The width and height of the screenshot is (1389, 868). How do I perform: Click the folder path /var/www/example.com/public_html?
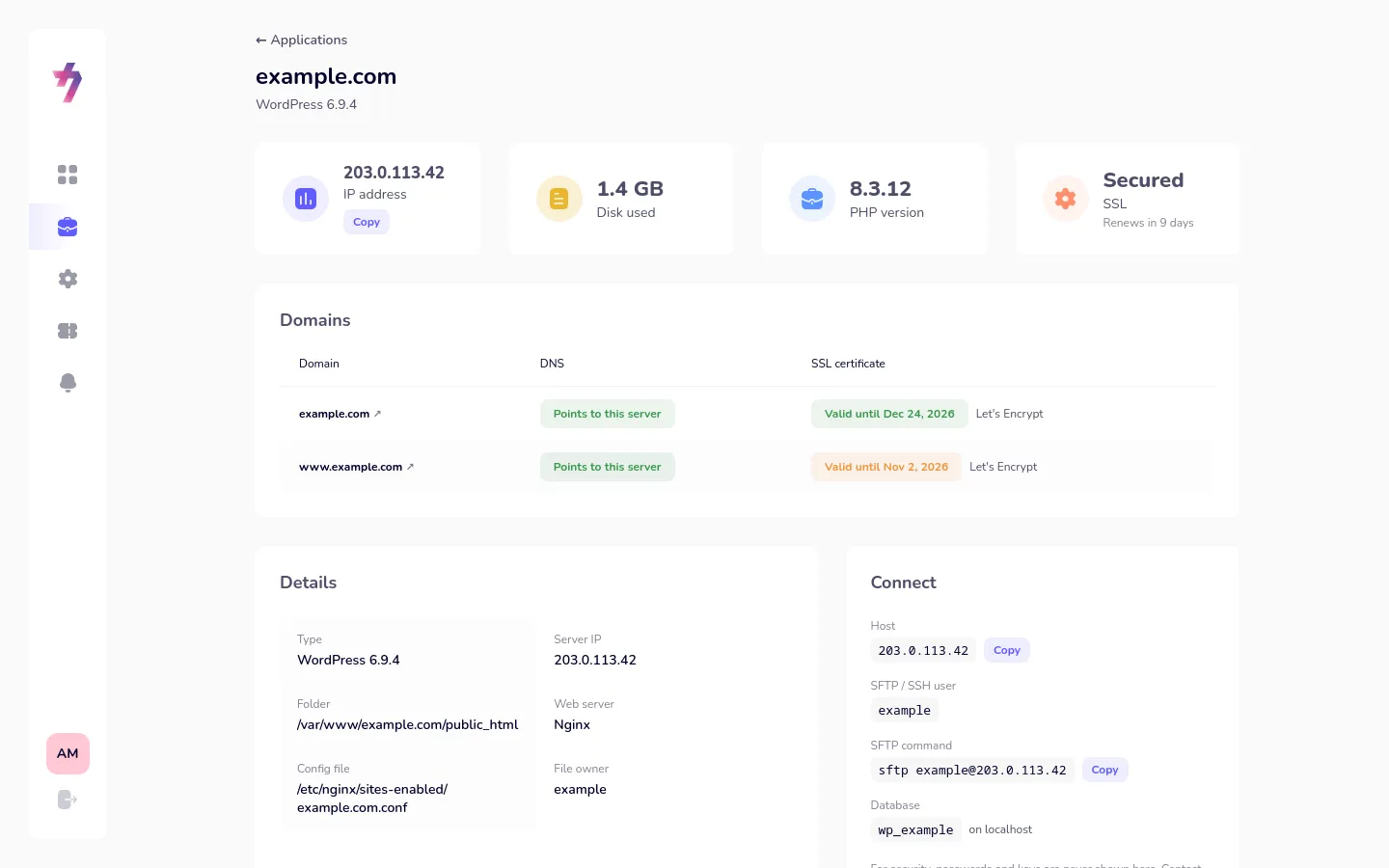(x=408, y=724)
